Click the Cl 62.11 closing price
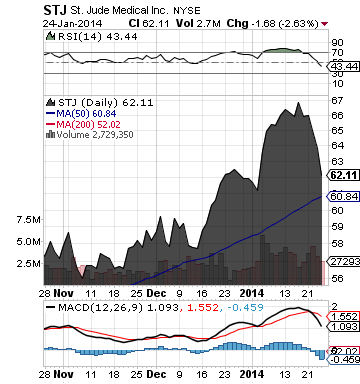This screenshot has height=384, width=360. [x=149, y=23]
